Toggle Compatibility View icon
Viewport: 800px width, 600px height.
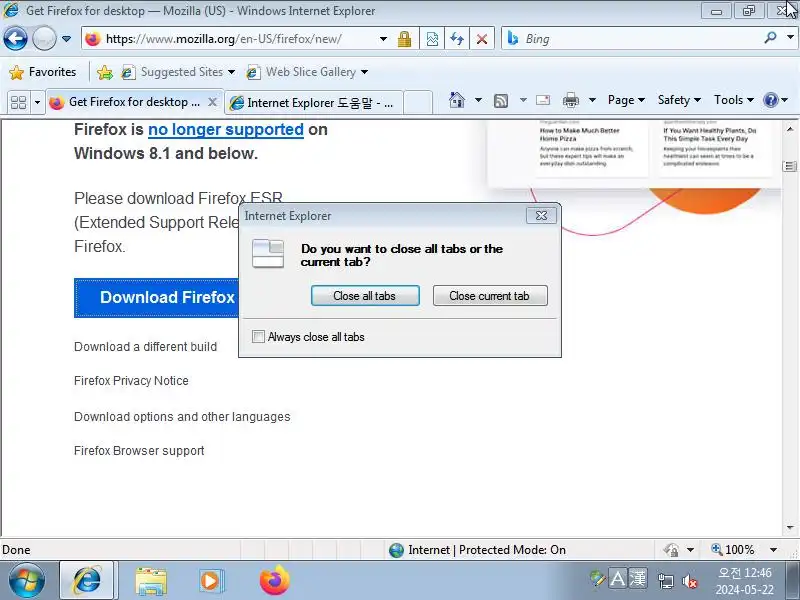[432, 39]
